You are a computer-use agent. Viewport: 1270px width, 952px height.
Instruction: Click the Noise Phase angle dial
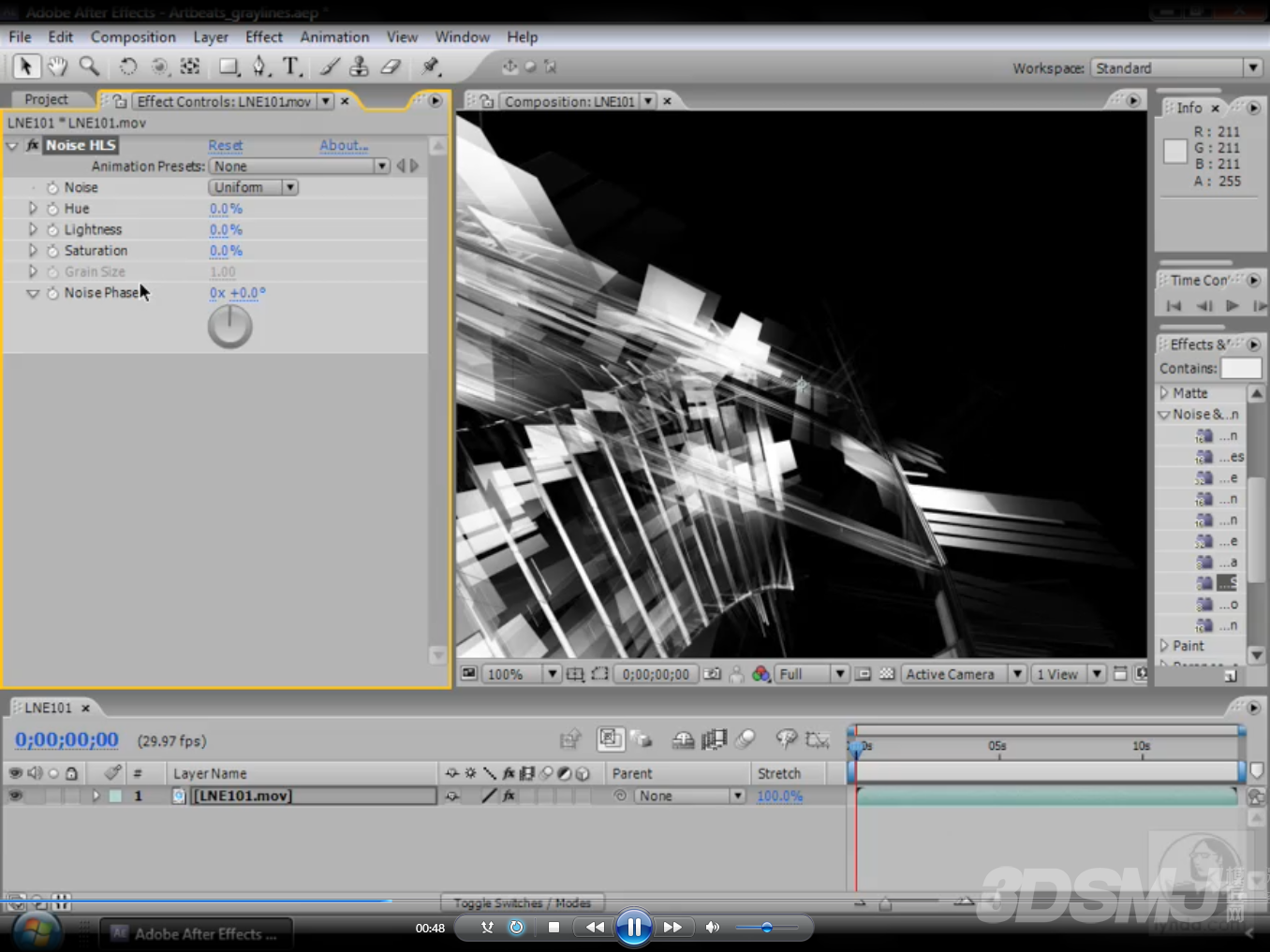[x=229, y=327]
